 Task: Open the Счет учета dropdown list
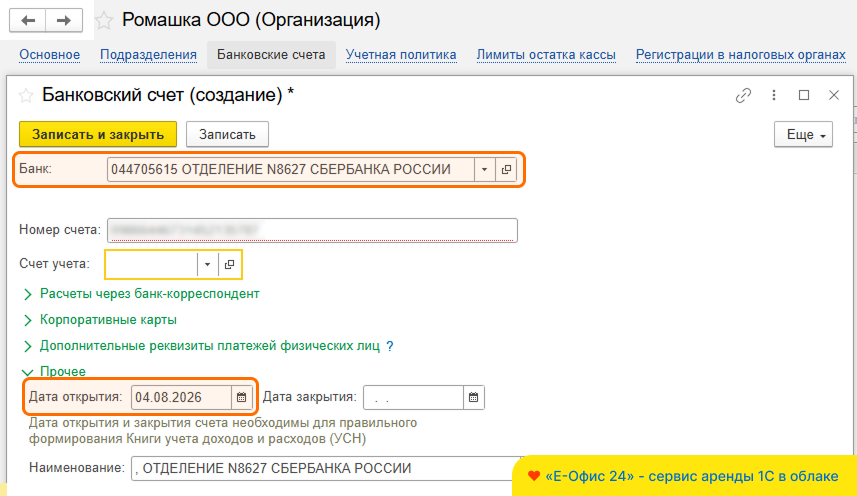click(x=207, y=264)
